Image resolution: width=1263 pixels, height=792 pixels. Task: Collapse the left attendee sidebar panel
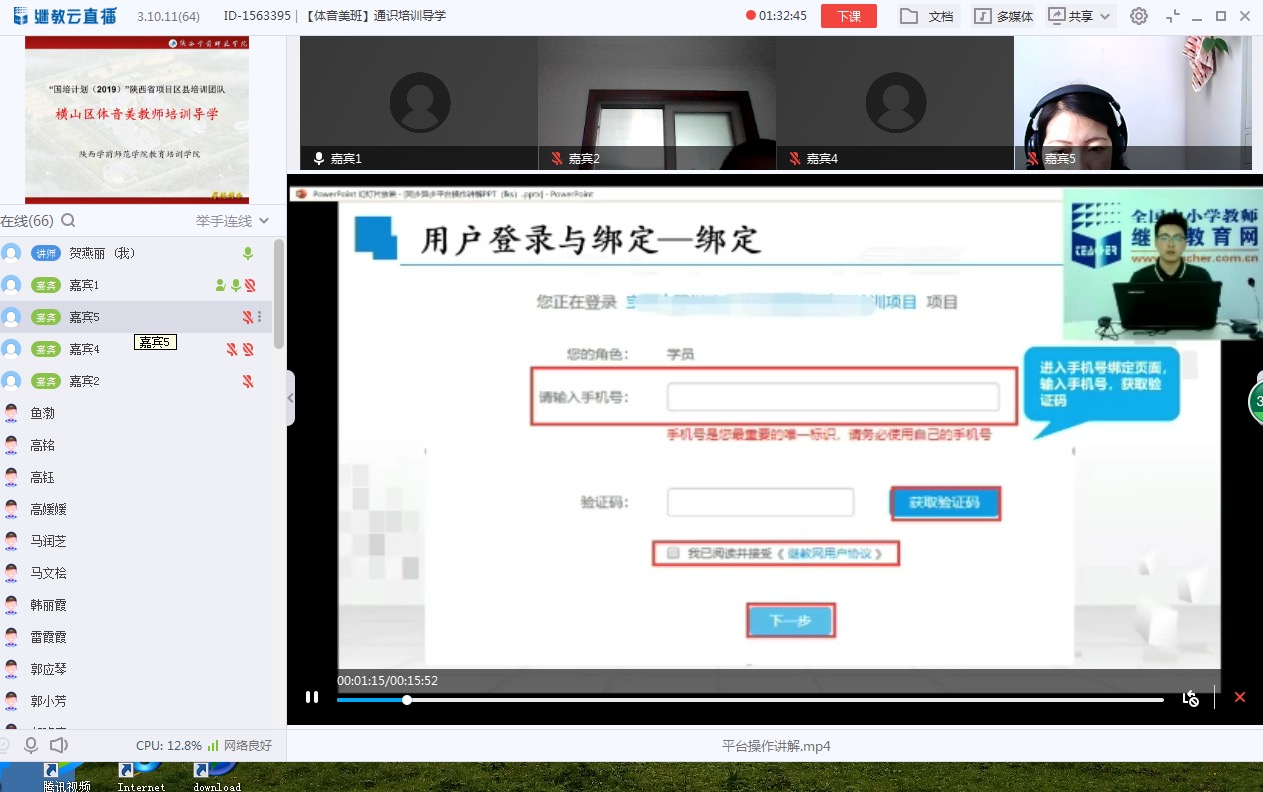(x=290, y=397)
